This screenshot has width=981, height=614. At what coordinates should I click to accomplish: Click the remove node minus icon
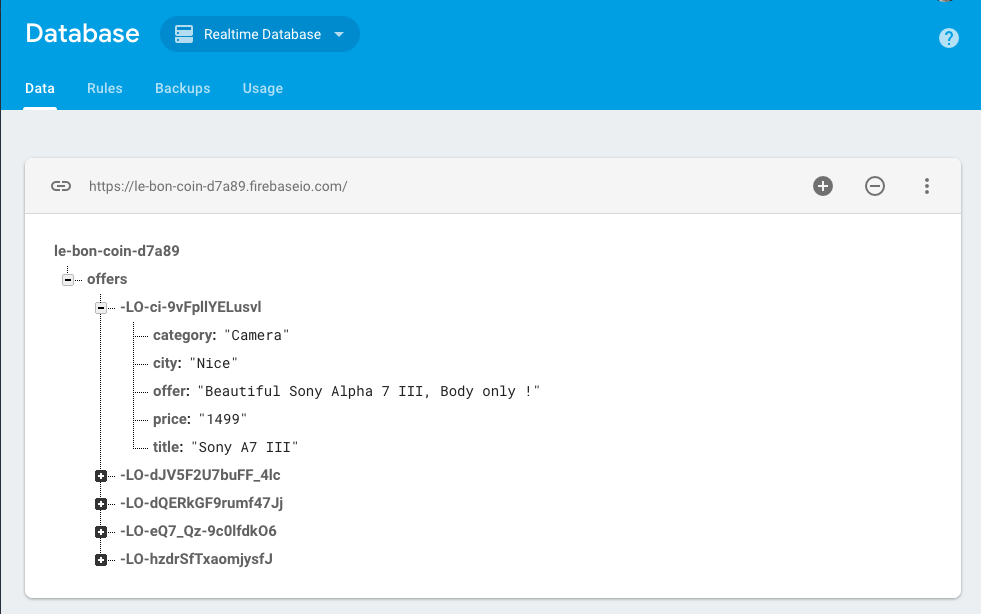[875, 186]
